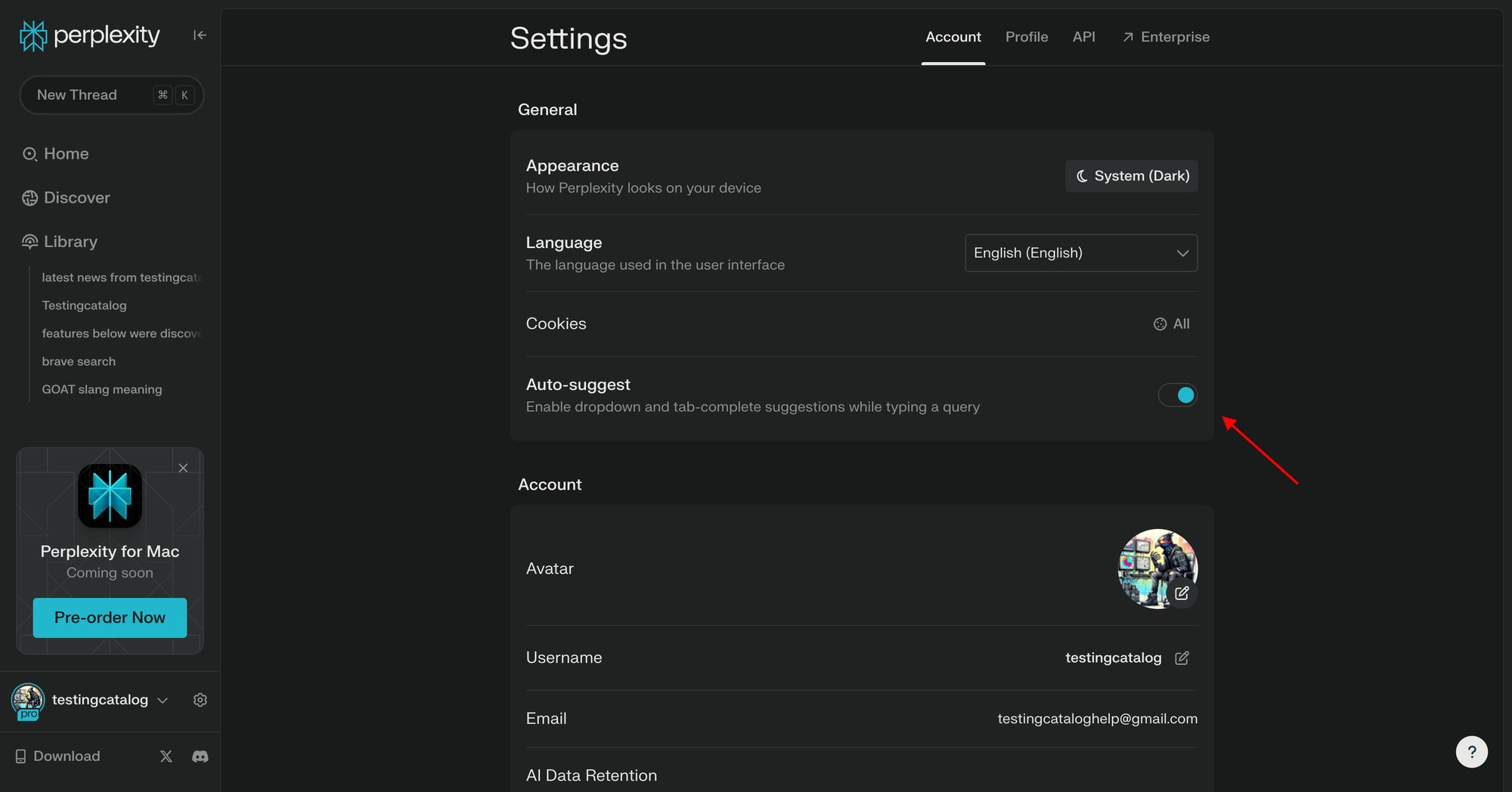This screenshot has width=1512, height=792.
Task: Click the cookie icon next to All
Action: (x=1160, y=324)
